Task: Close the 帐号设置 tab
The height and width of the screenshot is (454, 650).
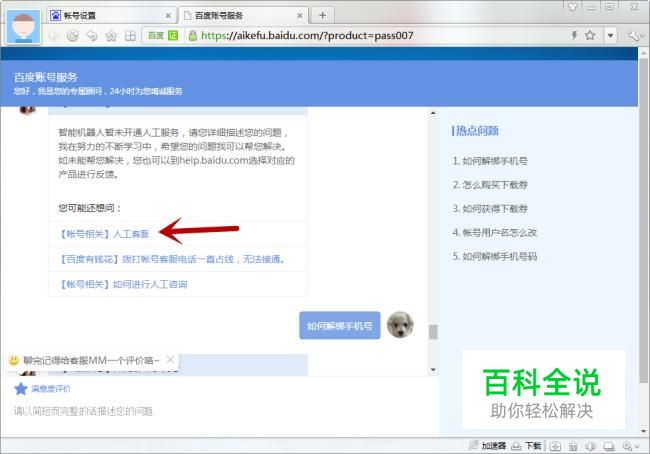Action: point(168,16)
